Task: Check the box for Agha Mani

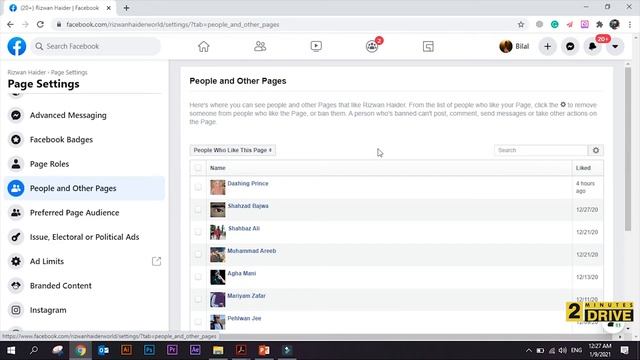Action: point(198,277)
